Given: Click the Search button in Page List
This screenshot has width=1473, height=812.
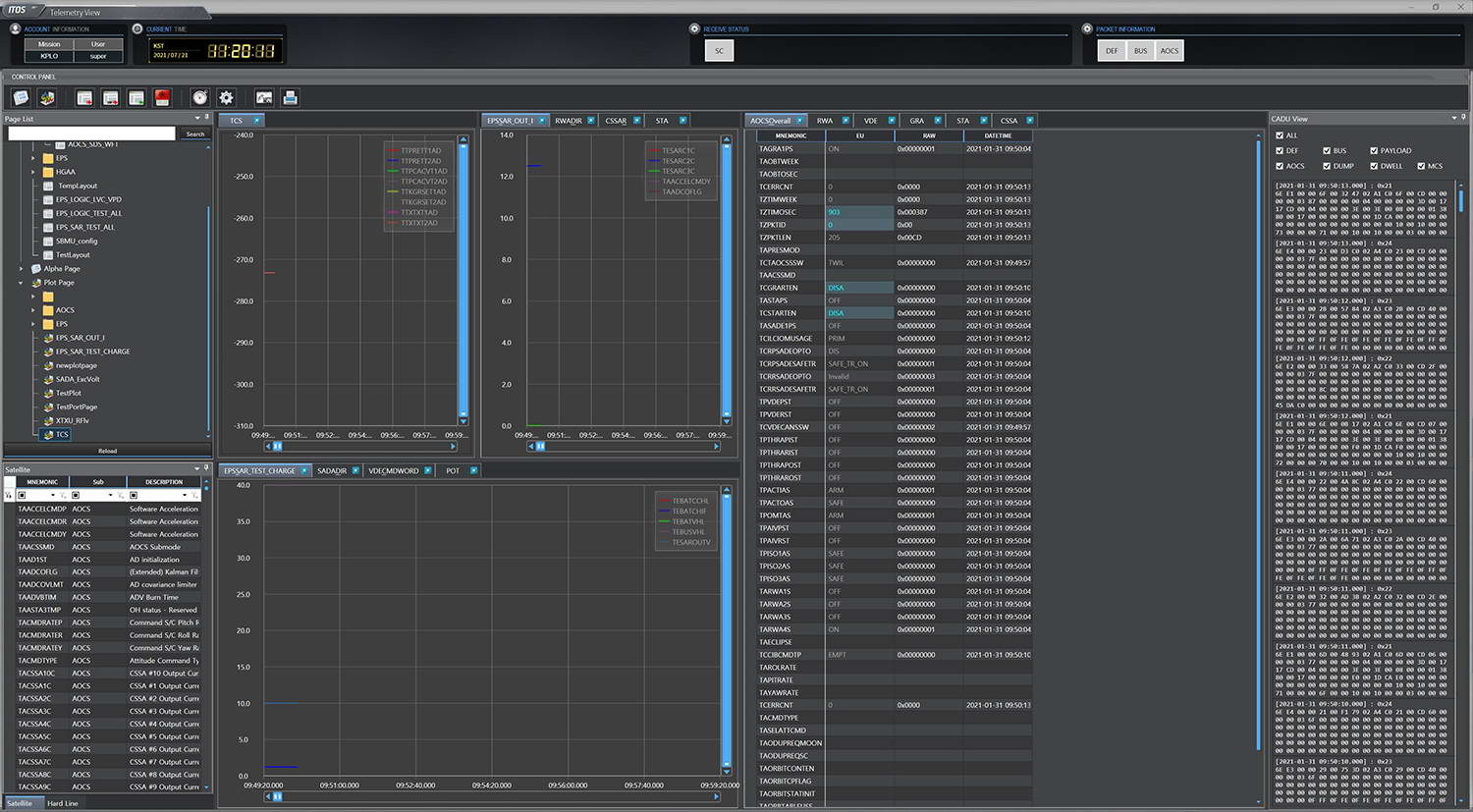Looking at the screenshot, I should (195, 134).
